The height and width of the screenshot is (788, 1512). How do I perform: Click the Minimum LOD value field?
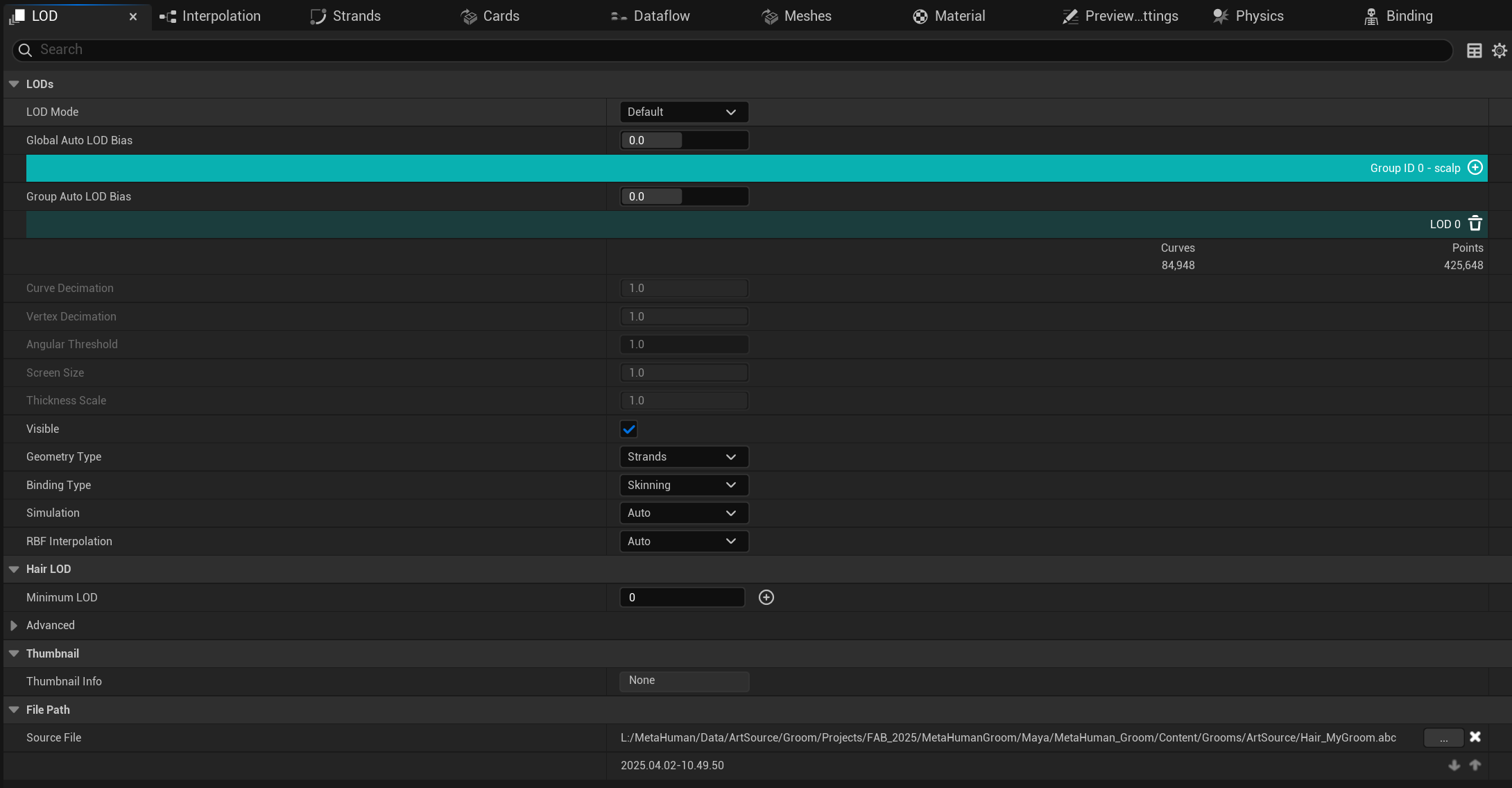(682, 597)
